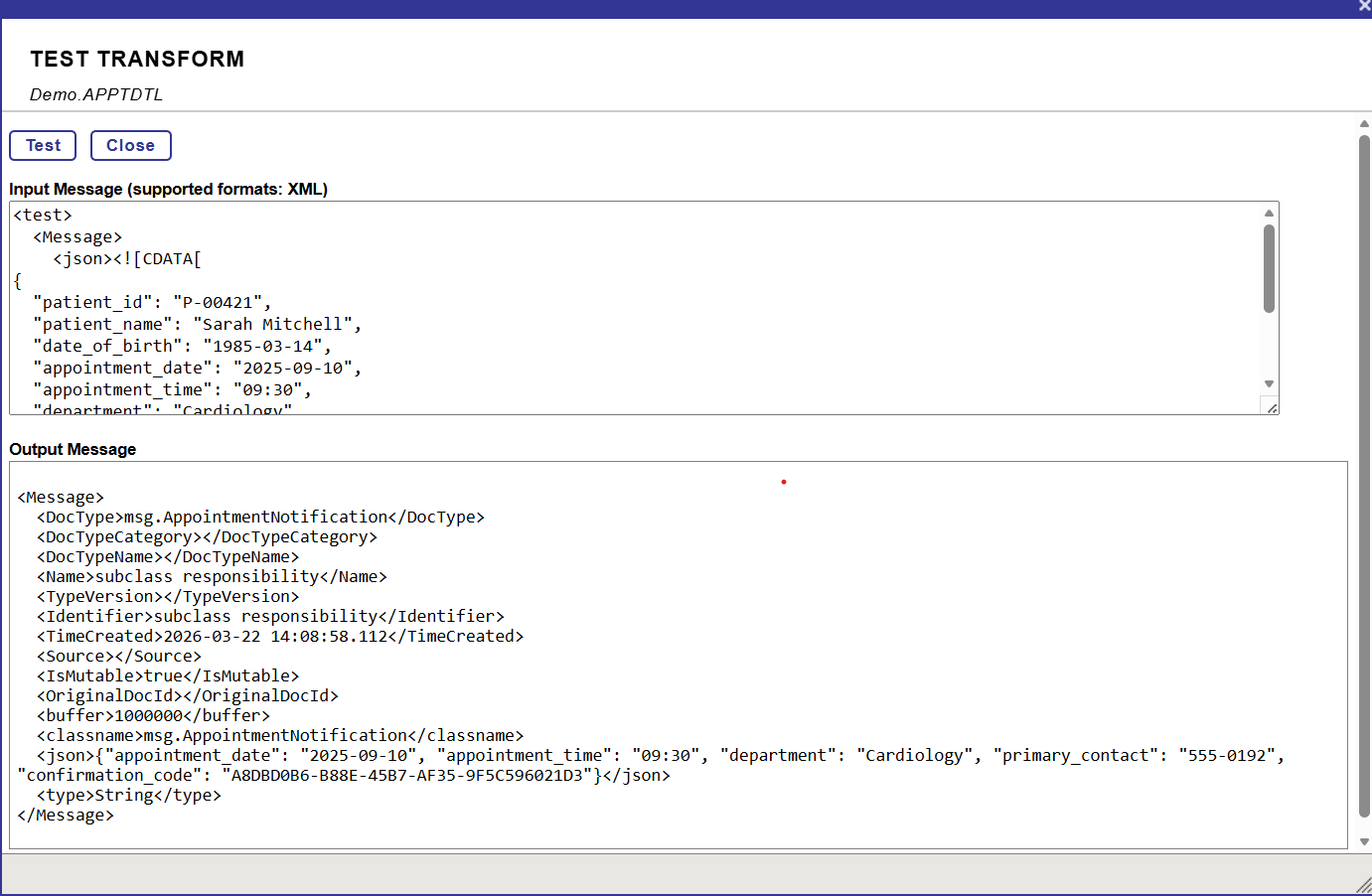Screen dimensions: 1372x896
Task: Click the dialog resize grip in bottom corner
Action: 1363,886
